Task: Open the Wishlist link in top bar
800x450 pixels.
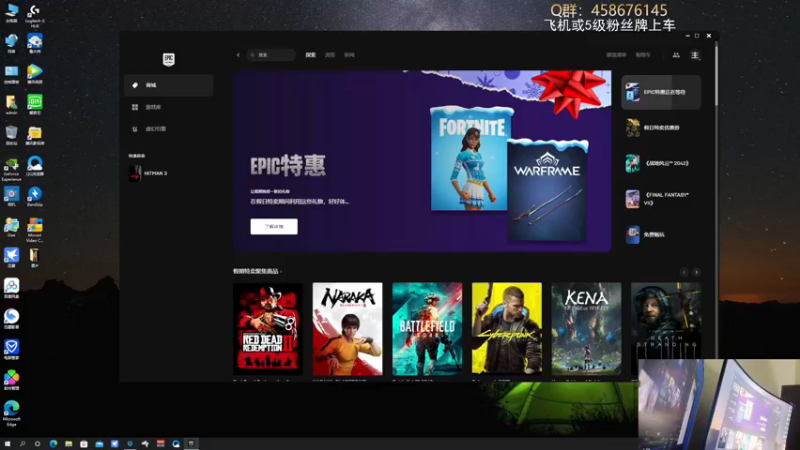Action: (x=616, y=55)
